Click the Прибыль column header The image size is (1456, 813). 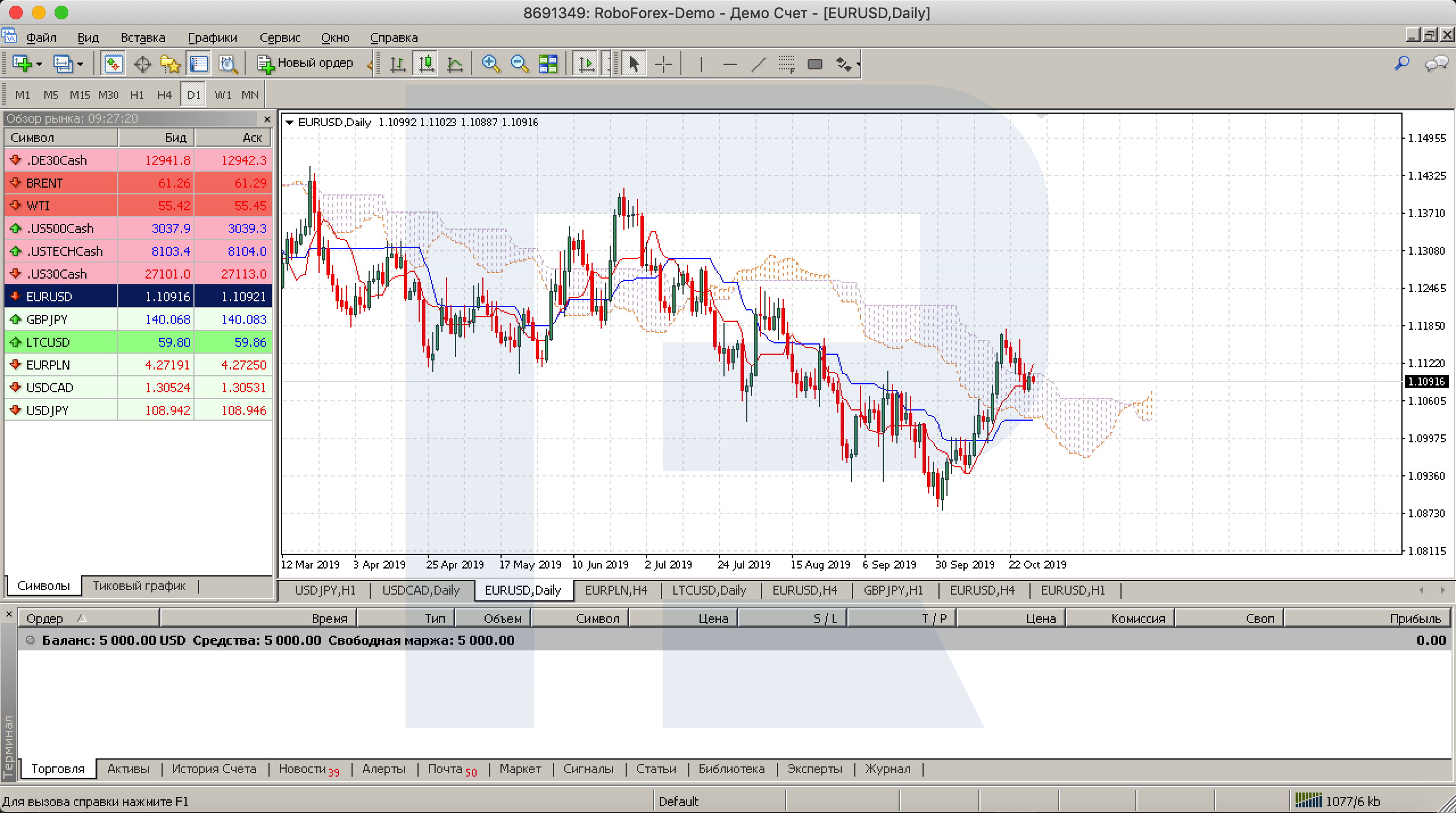click(x=1368, y=619)
